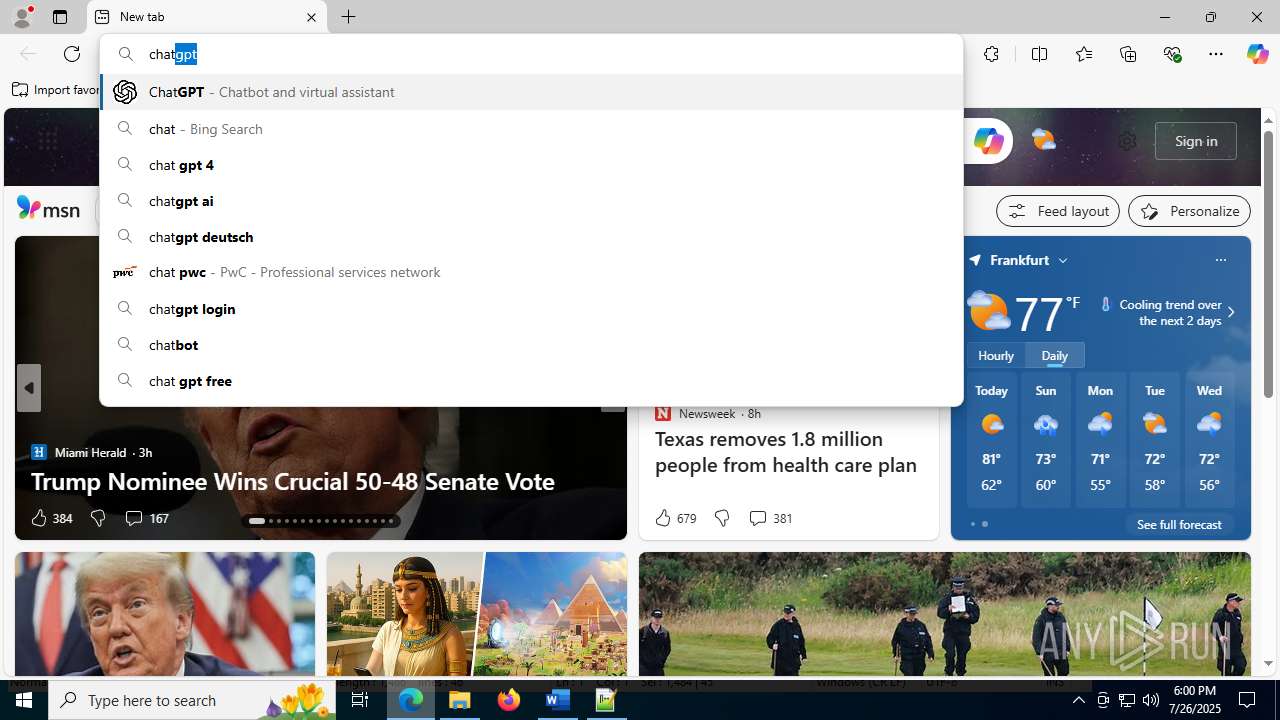Click the weather icon in page header
The image size is (1280, 720).
(1043, 141)
